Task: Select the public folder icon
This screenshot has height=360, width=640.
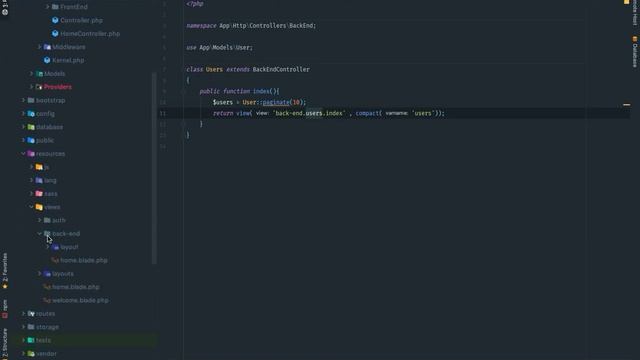Action: [31, 140]
